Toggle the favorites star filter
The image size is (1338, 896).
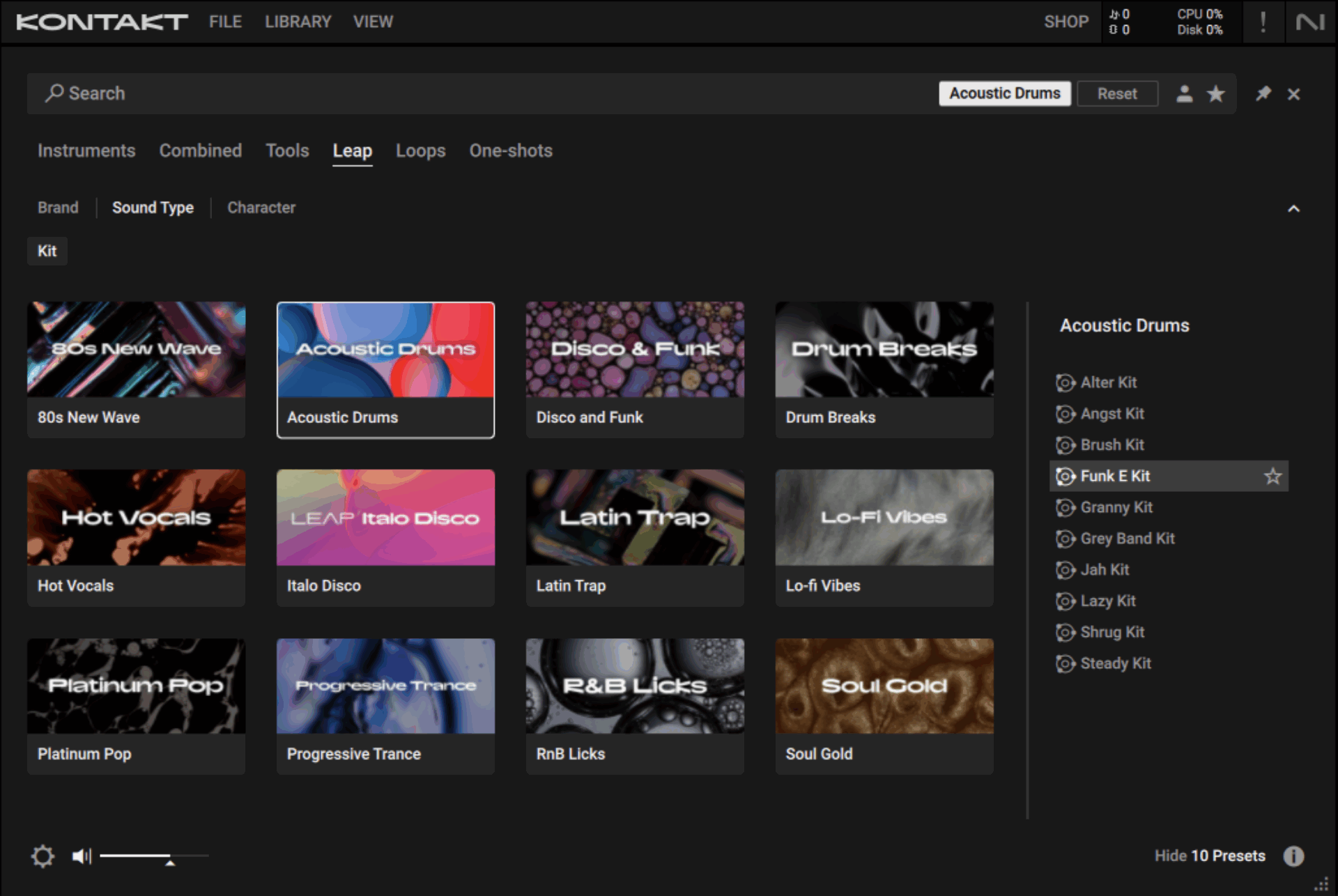pyautogui.click(x=1215, y=94)
